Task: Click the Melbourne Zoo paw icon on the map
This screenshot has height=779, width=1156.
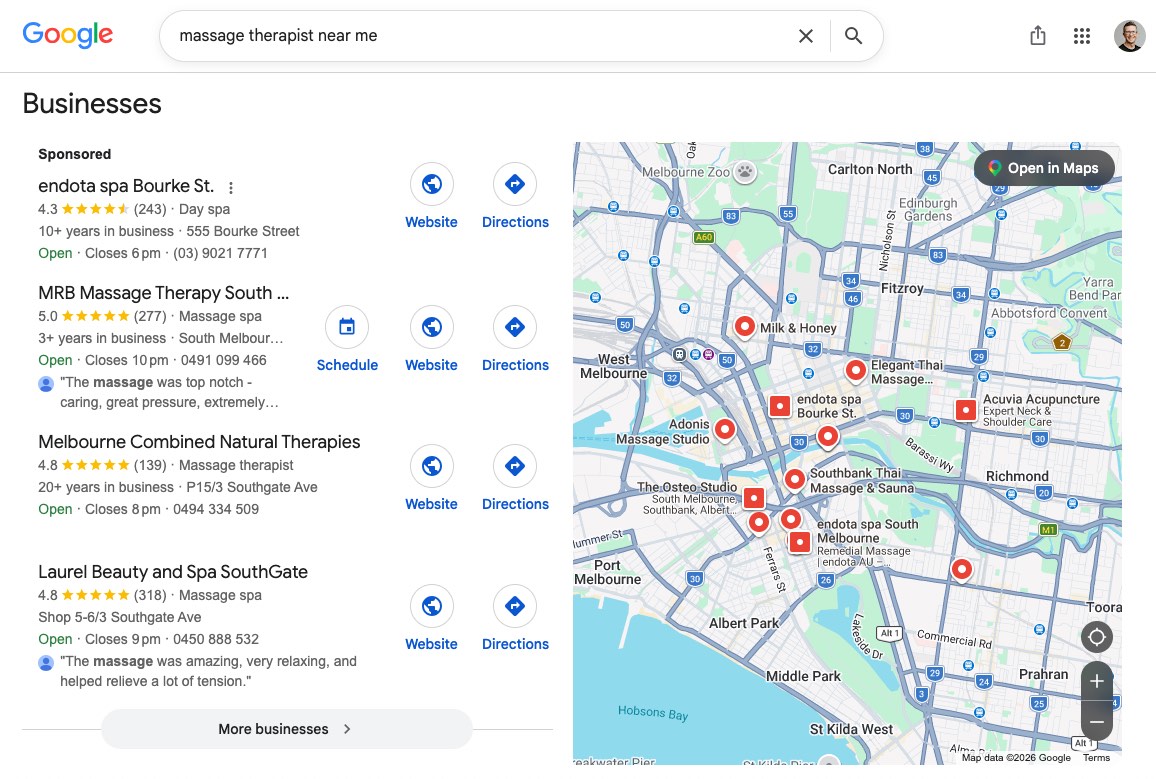Action: coord(745,172)
